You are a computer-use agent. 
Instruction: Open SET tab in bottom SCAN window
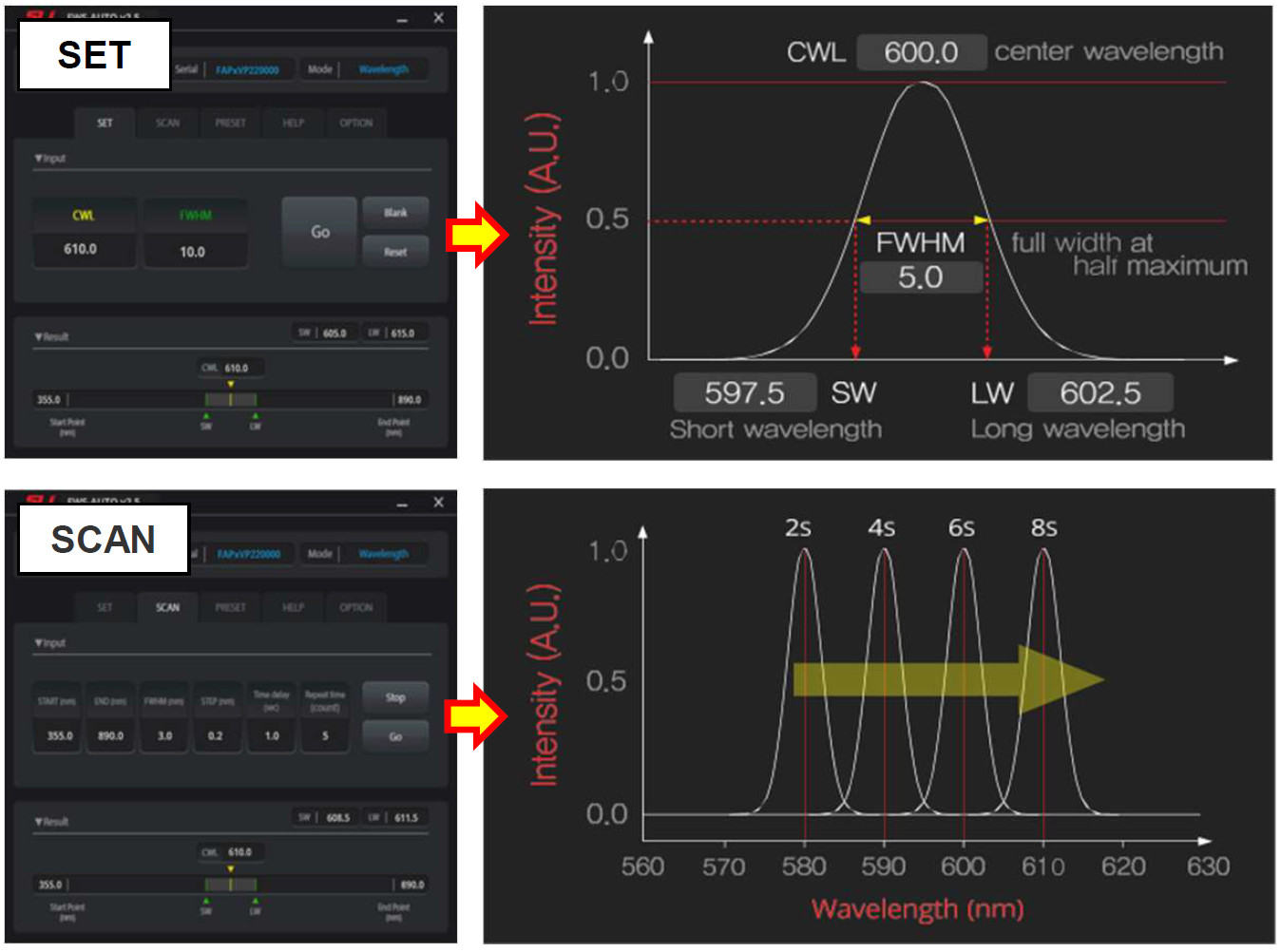105,607
